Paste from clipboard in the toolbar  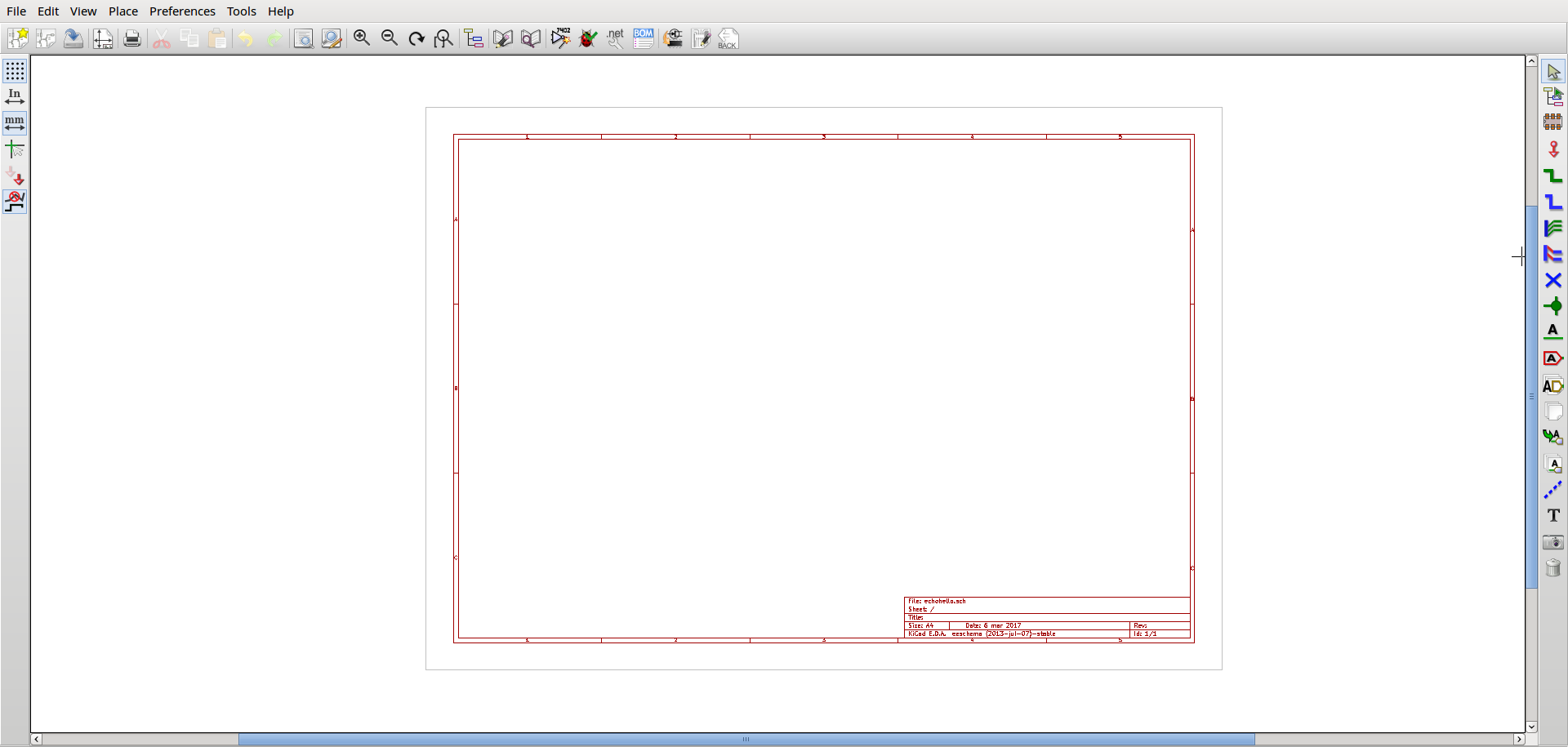[x=217, y=38]
